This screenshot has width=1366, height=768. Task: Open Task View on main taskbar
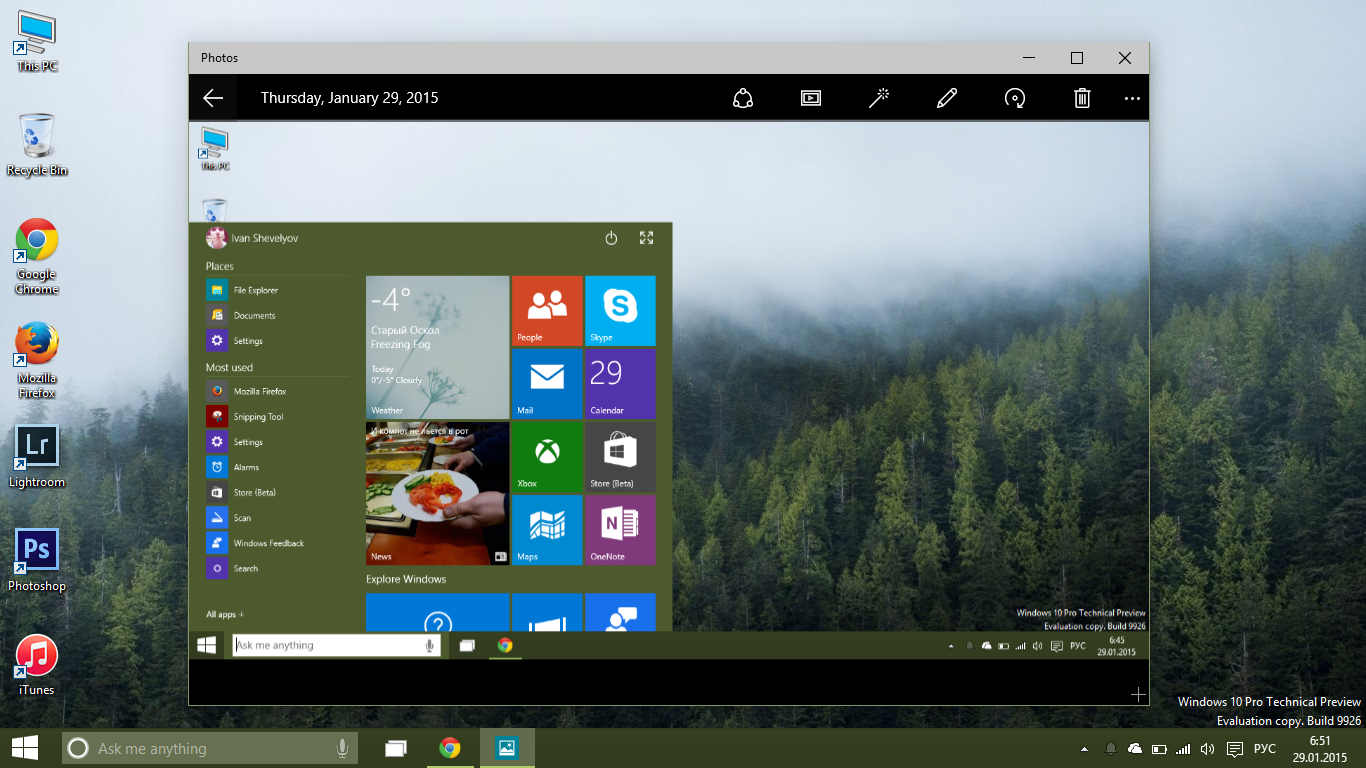click(x=397, y=748)
